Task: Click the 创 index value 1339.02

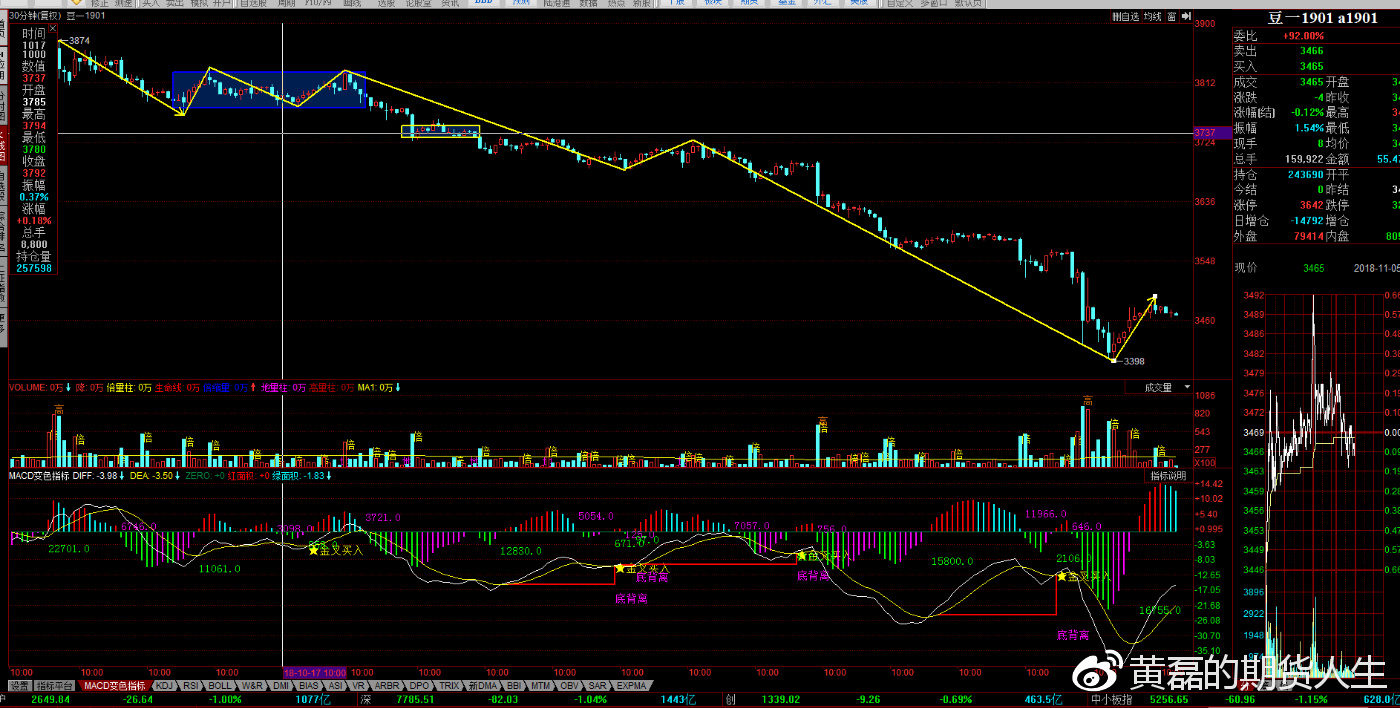Action: click(783, 700)
